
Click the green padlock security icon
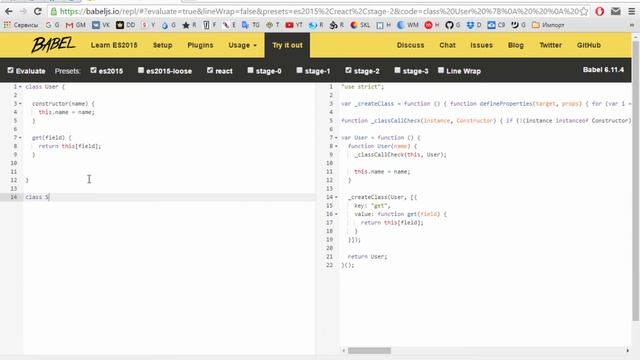coord(54,11)
